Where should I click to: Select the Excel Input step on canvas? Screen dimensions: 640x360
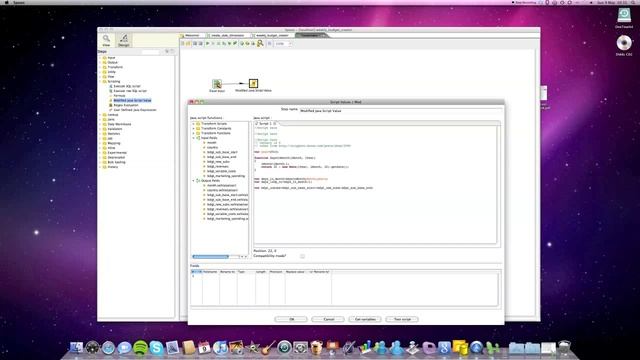(x=217, y=84)
